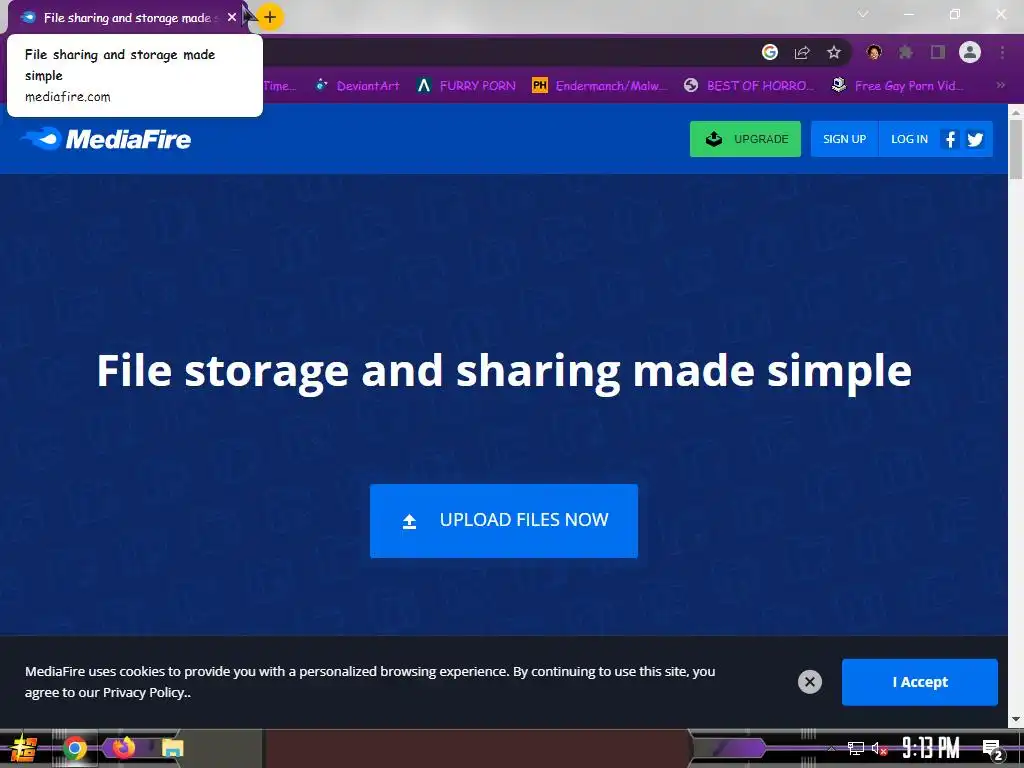Click the page scrollbar down arrow

[1016, 719]
